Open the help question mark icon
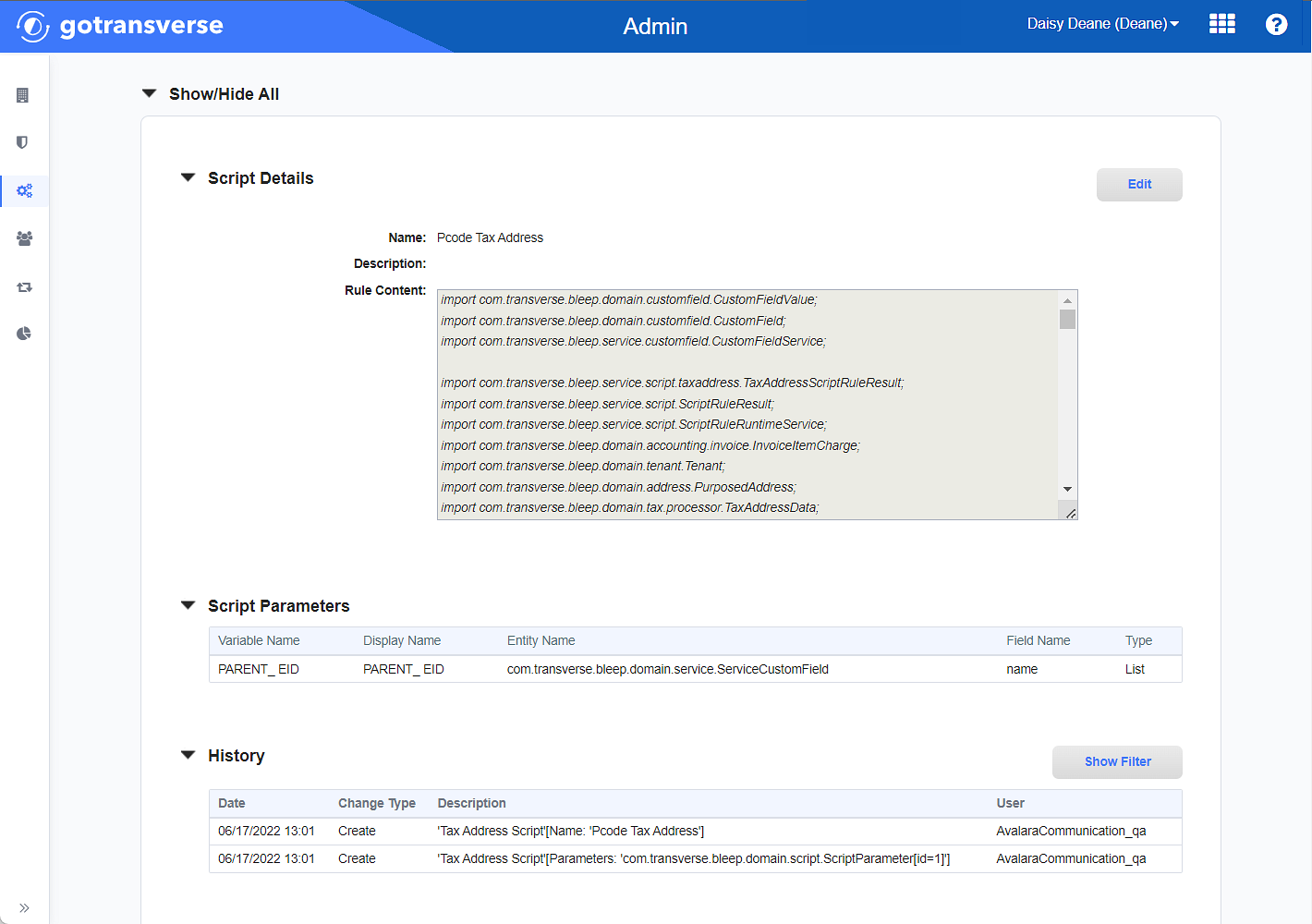This screenshot has height=924, width=1312. pyautogui.click(x=1276, y=25)
